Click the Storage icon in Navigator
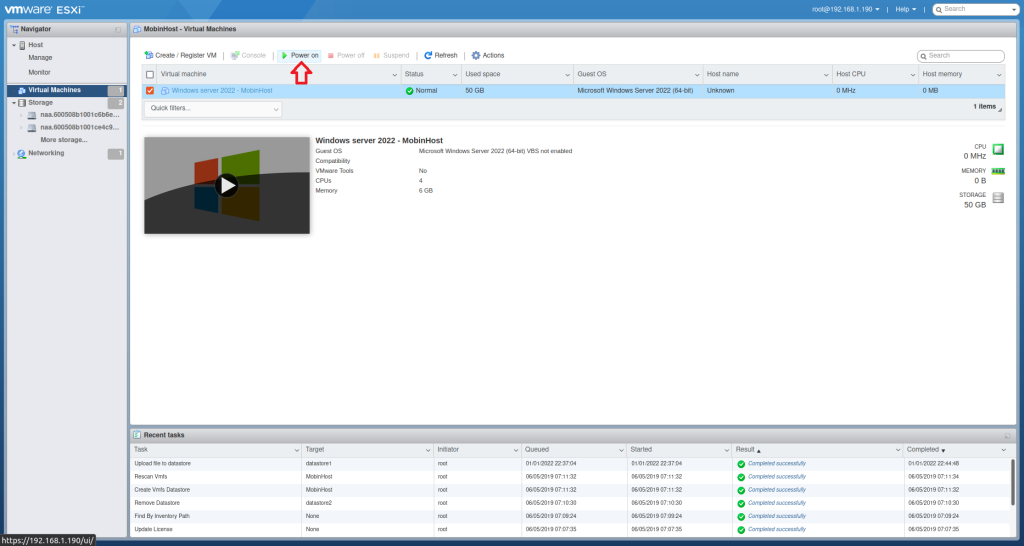Image resolution: width=1024 pixels, height=546 pixels. click(x=22, y=103)
